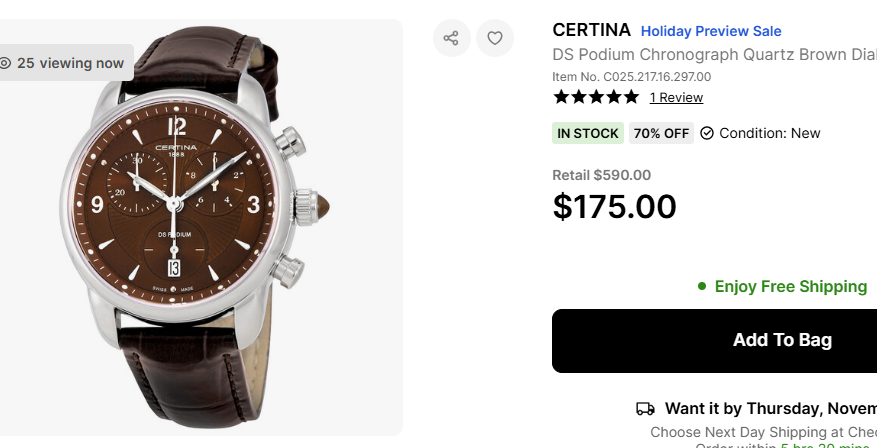The height and width of the screenshot is (448, 877).
Task: Click the delivery truck icon
Action: [x=645, y=408]
